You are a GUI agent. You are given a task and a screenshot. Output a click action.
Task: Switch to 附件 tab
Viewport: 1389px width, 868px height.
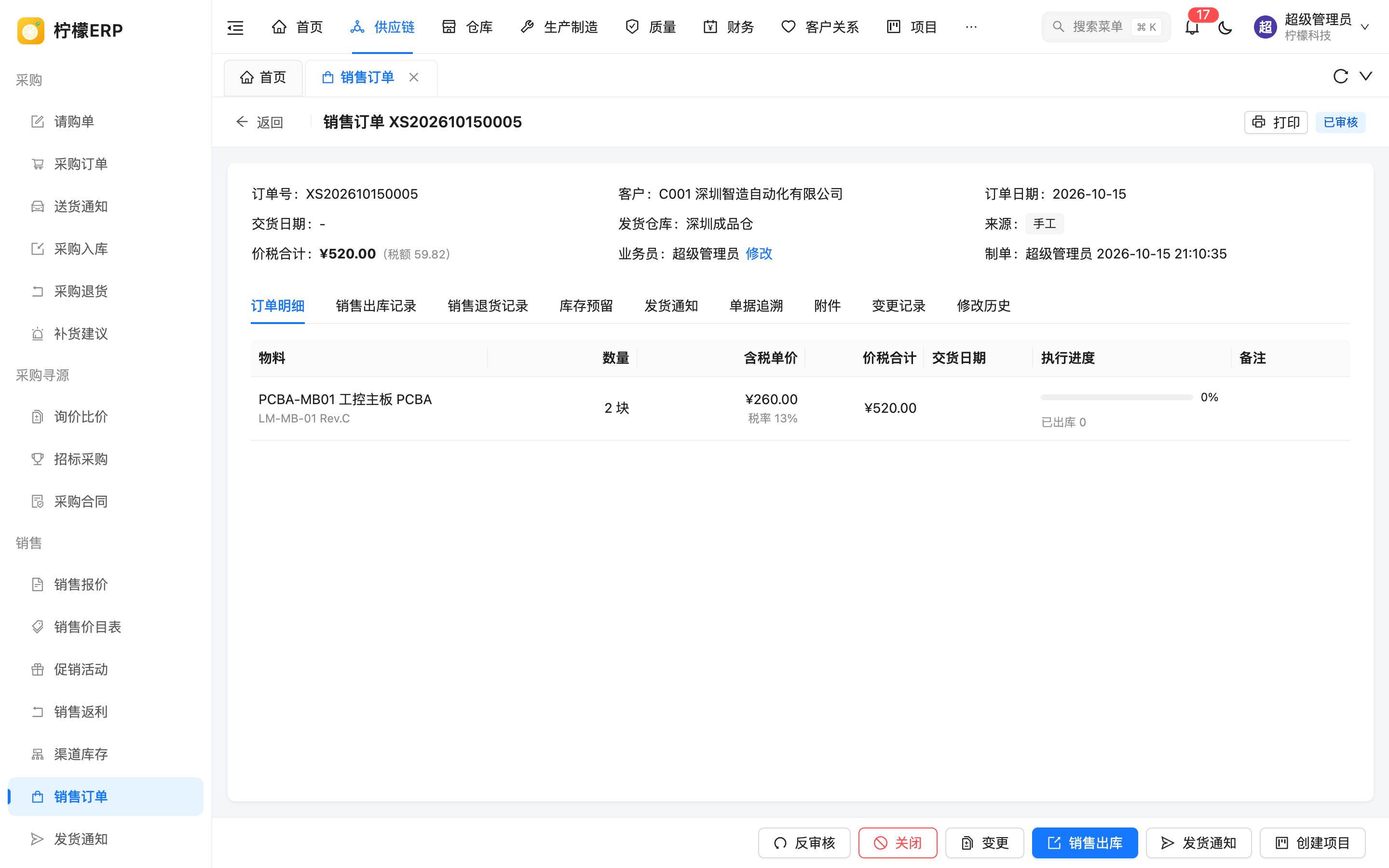[x=827, y=306]
